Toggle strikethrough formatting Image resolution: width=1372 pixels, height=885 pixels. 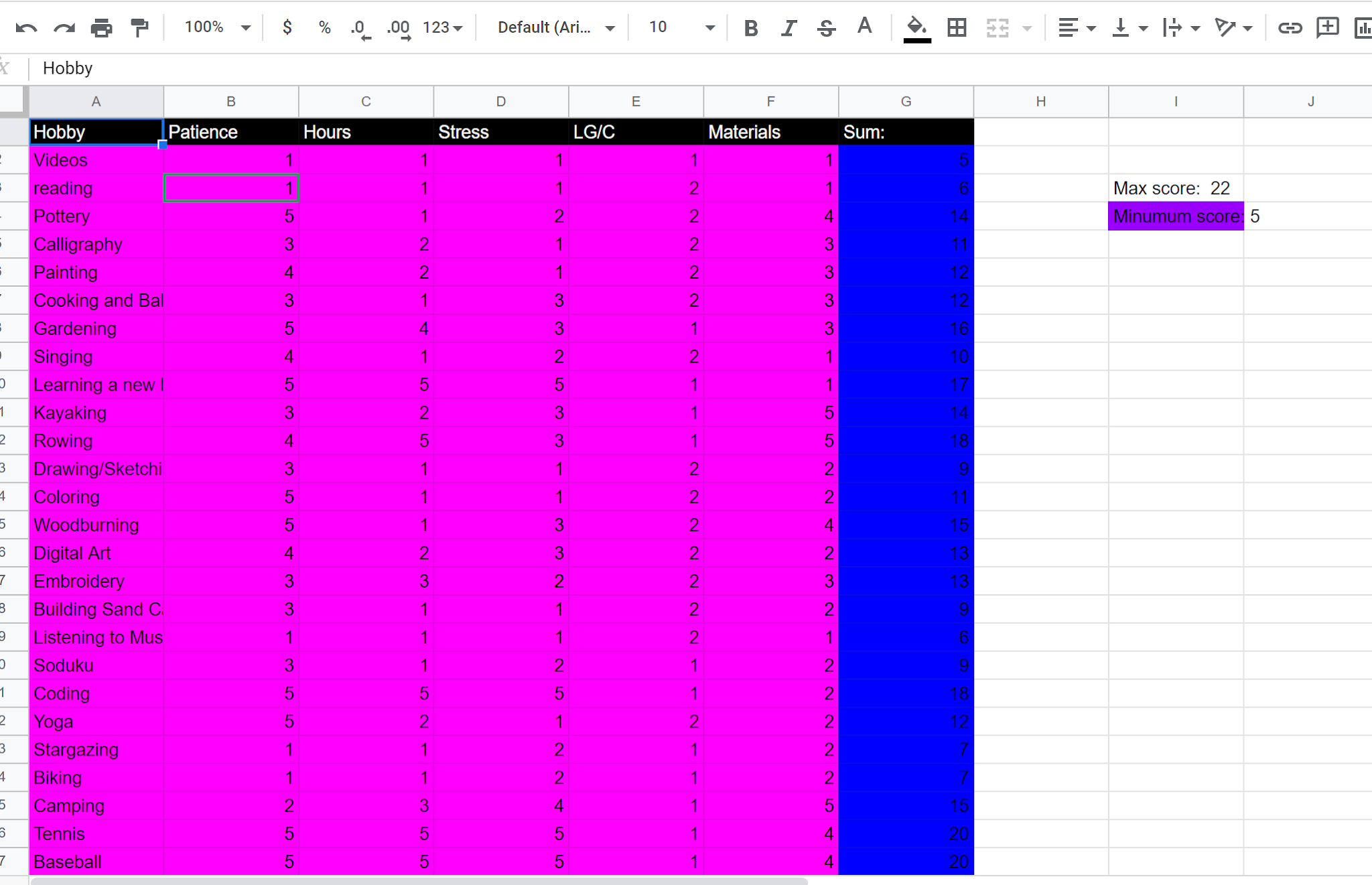[826, 28]
